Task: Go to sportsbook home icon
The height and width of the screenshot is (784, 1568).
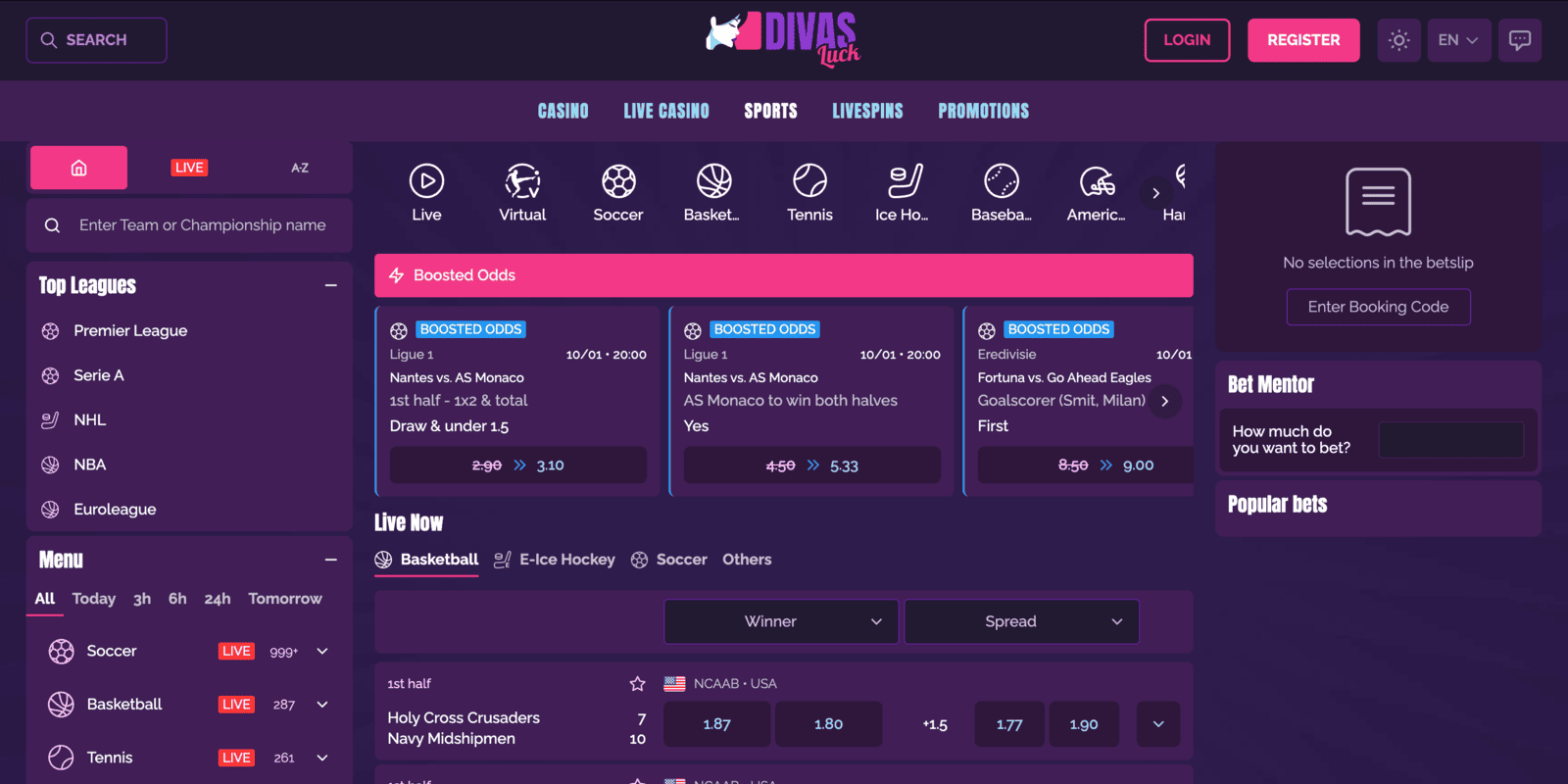Action: click(x=78, y=168)
